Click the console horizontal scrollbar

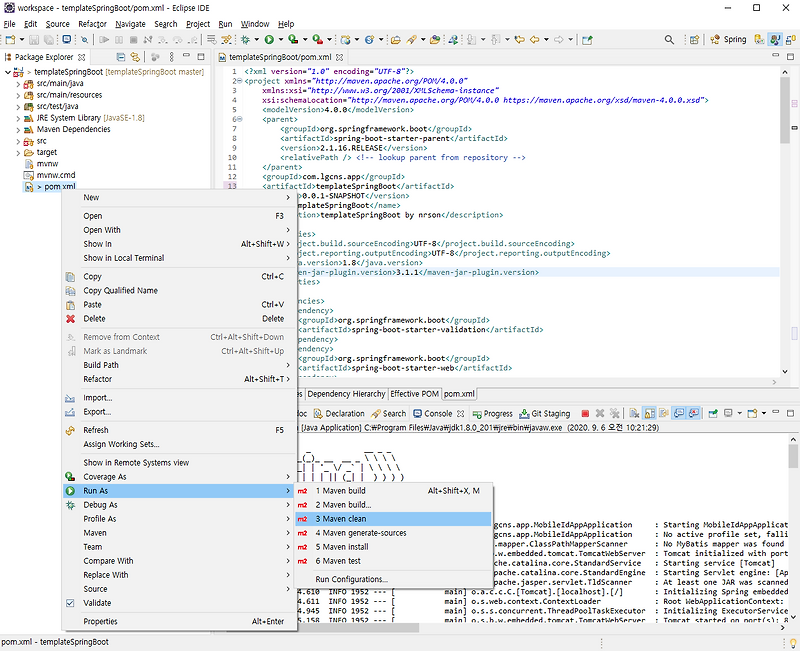pos(358,628)
